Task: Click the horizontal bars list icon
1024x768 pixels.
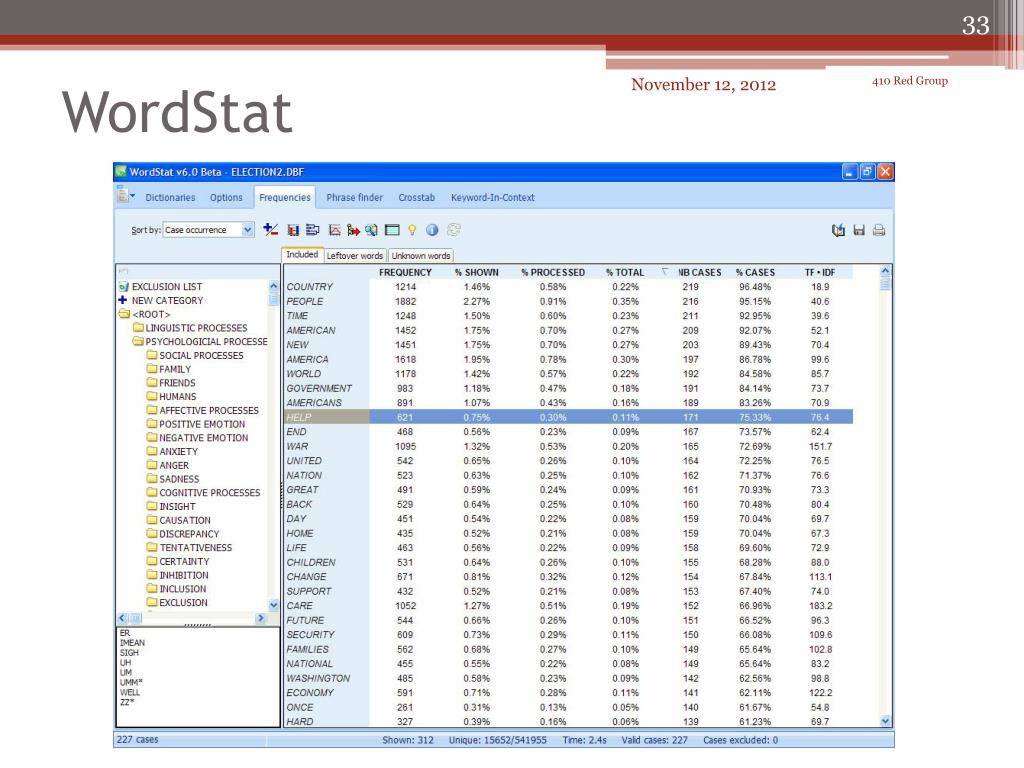Action: [313, 230]
